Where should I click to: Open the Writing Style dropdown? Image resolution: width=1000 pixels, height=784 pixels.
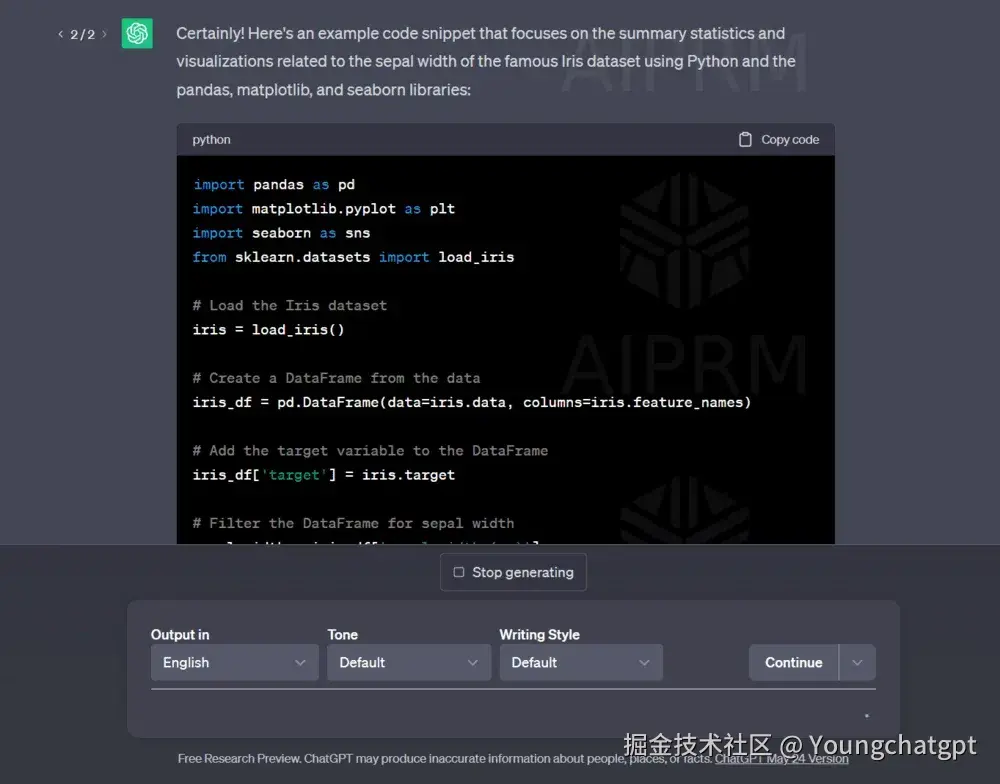(x=581, y=662)
